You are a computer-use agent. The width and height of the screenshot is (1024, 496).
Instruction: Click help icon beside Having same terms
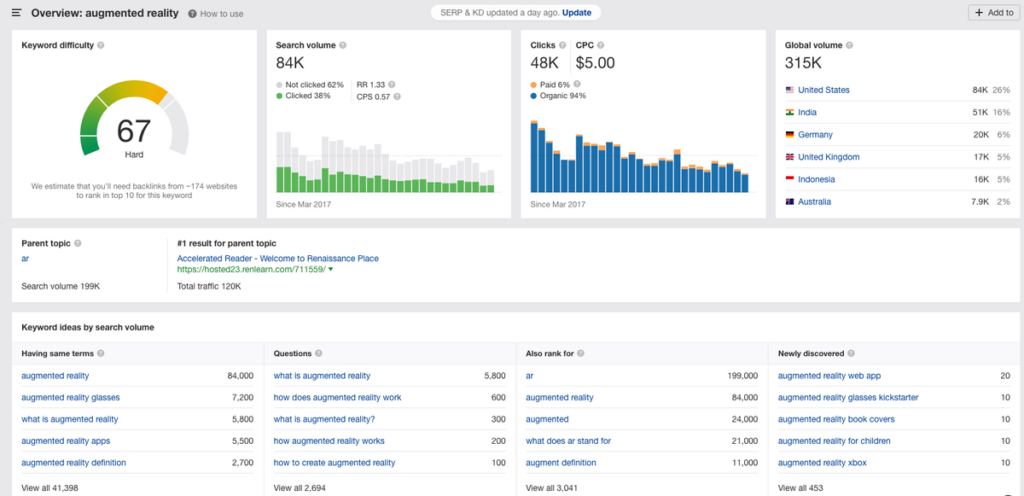101,354
